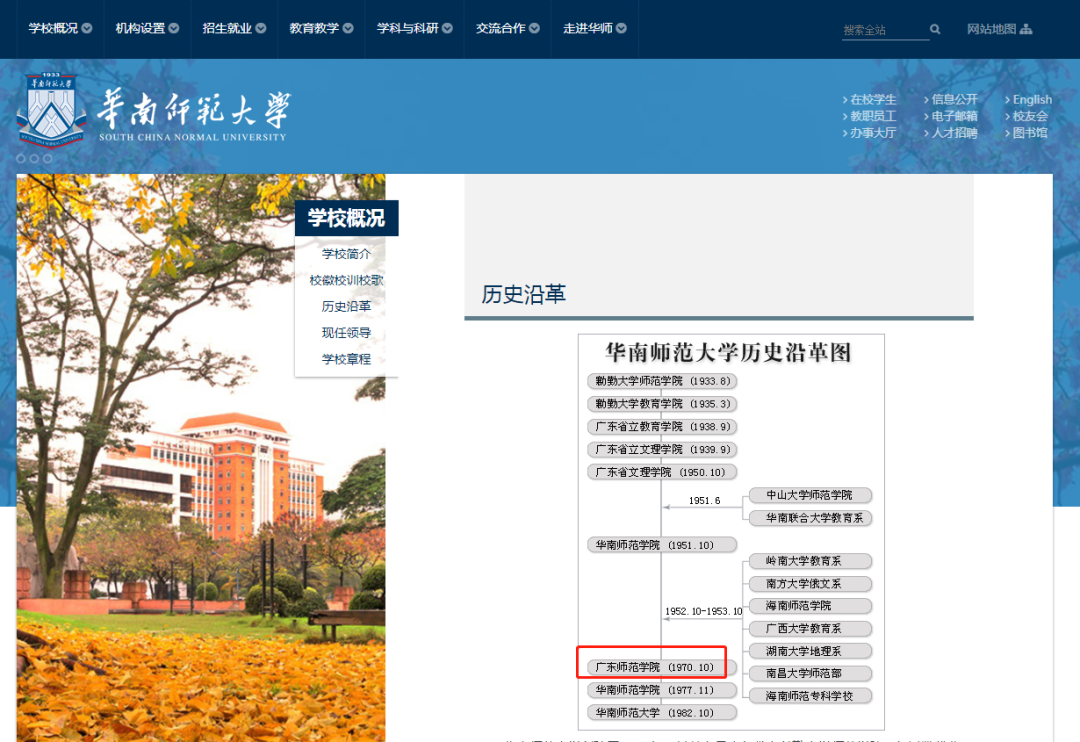Open 校徽校训校歌 in the sidebar

pyautogui.click(x=346, y=280)
